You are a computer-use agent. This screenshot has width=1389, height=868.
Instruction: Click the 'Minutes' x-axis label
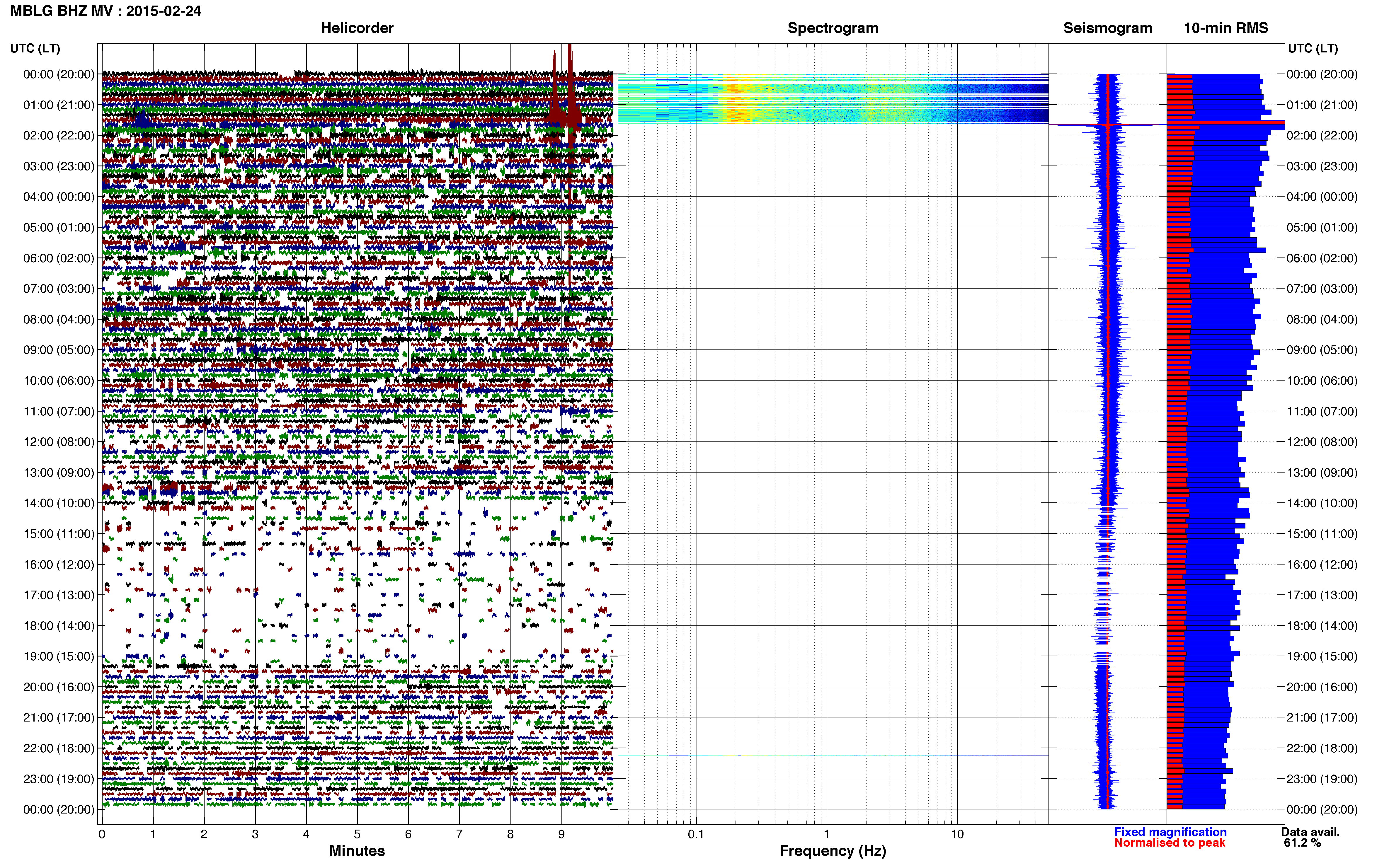point(357,851)
